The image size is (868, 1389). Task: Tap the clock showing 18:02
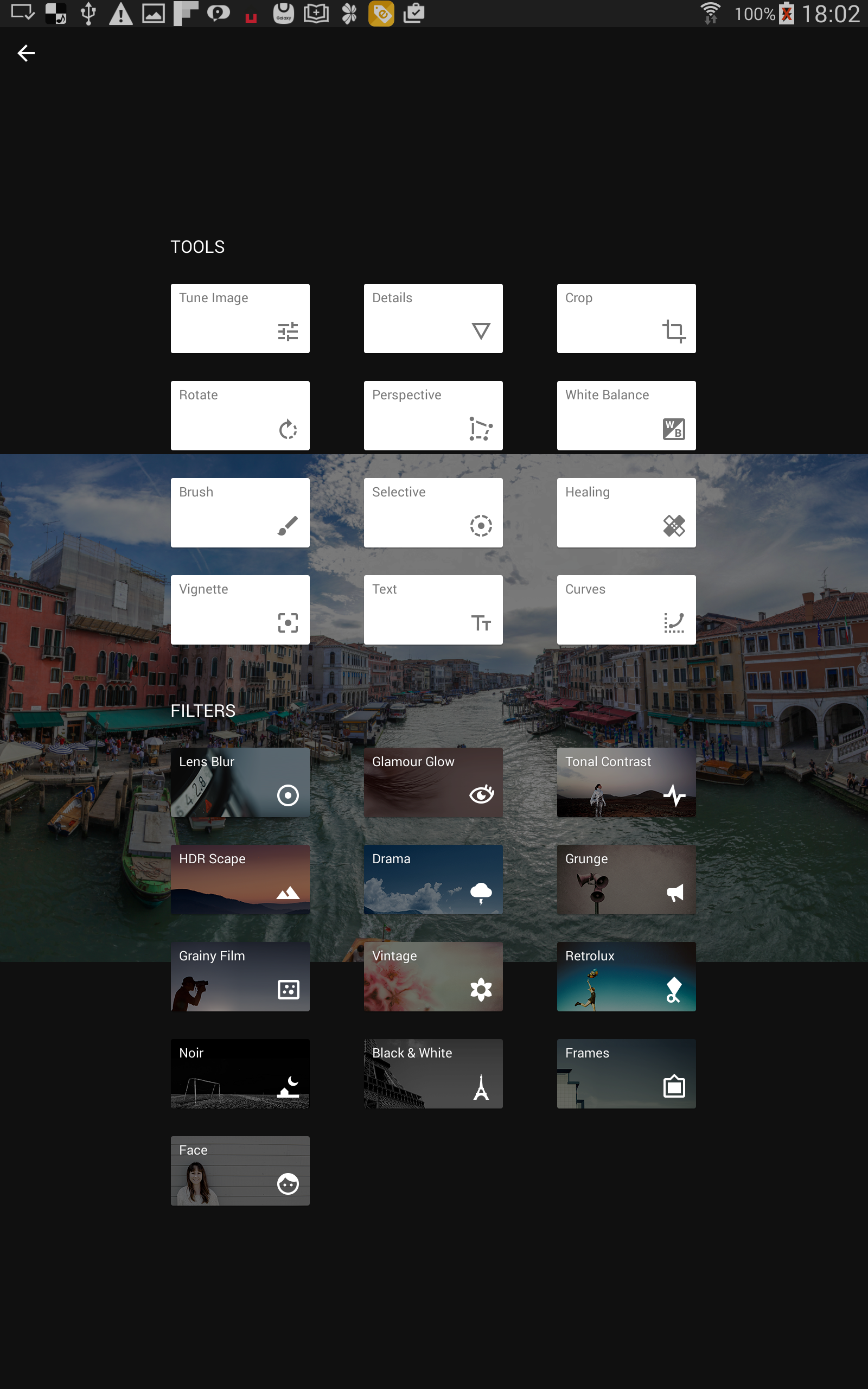click(x=831, y=14)
